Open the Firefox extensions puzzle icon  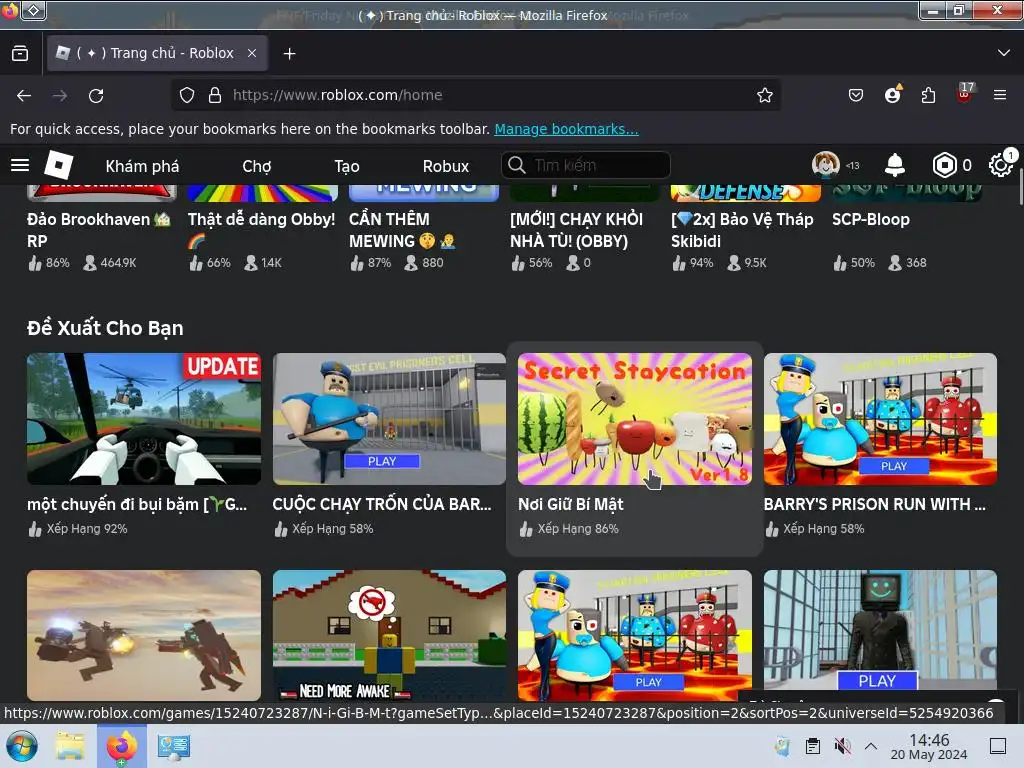(928, 95)
